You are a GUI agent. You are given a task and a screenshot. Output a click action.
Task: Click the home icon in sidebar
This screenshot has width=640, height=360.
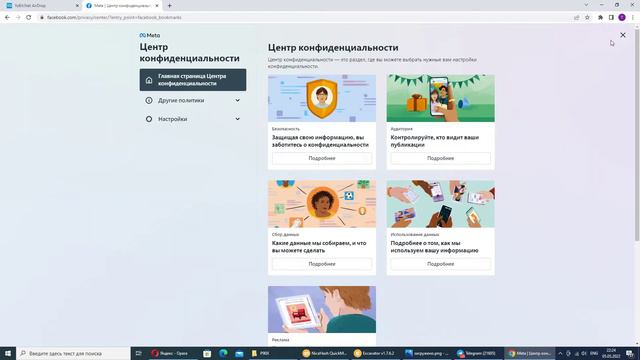(x=149, y=80)
